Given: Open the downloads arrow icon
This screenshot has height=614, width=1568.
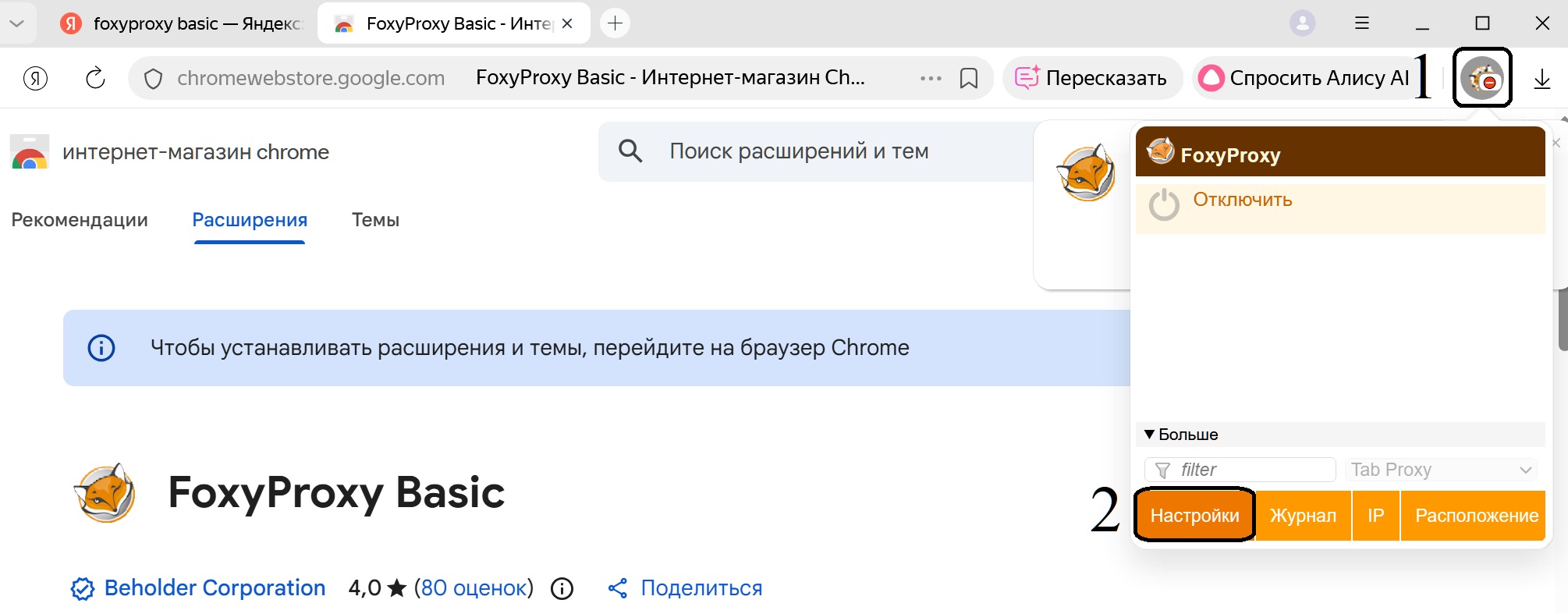Looking at the screenshot, I should pos(1541,79).
